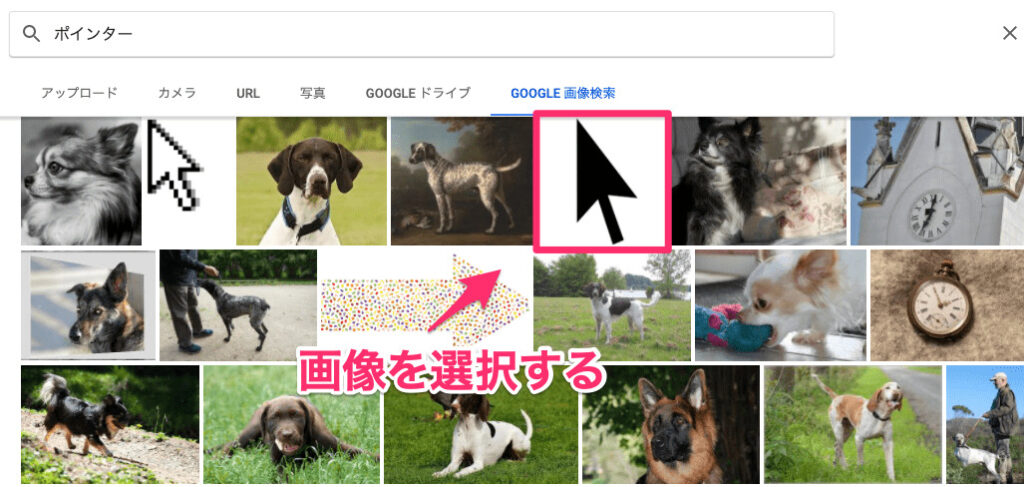This screenshot has width=1024, height=487.
Task: Pick the grayscale long-haired chihuahua photo
Action: [81, 181]
